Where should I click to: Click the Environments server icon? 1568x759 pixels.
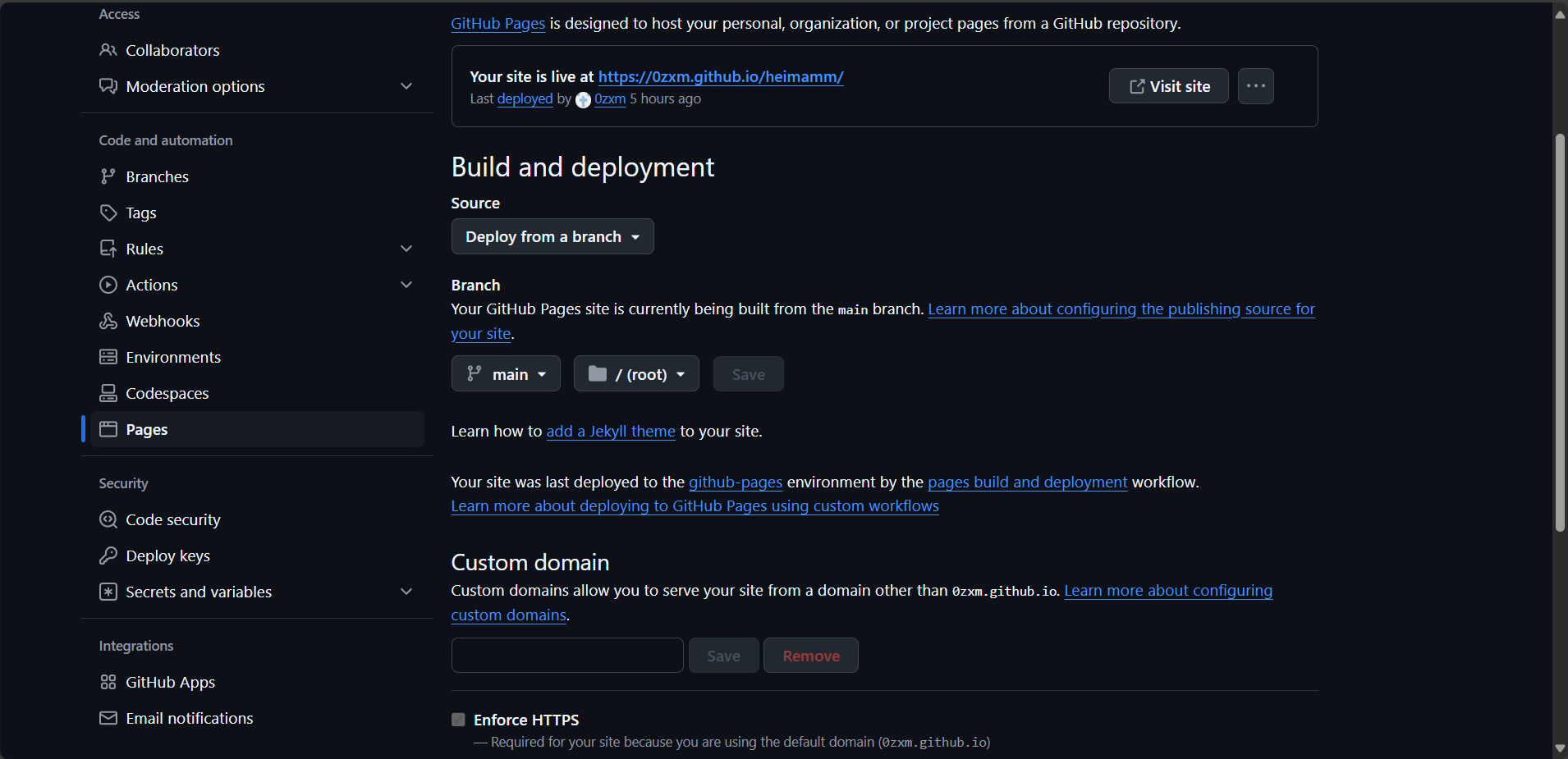pyautogui.click(x=108, y=357)
